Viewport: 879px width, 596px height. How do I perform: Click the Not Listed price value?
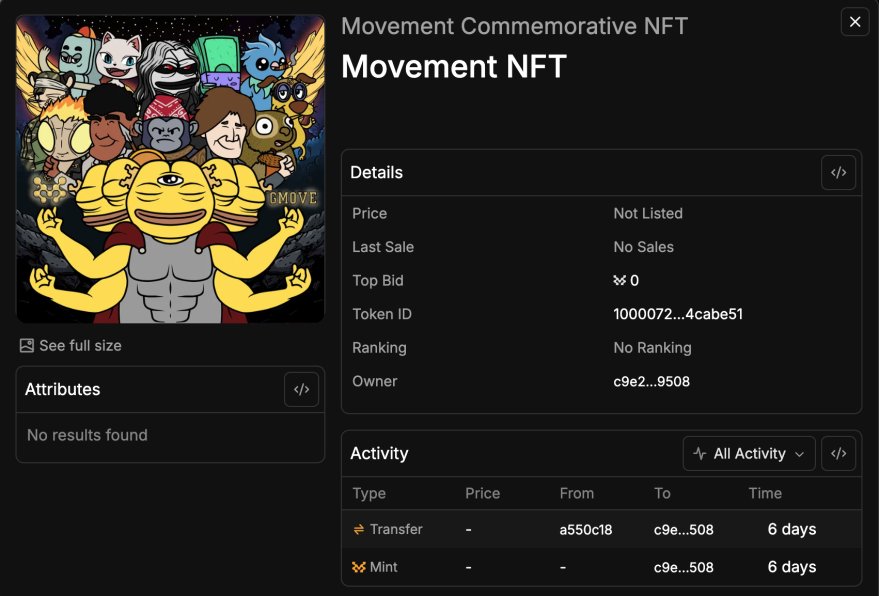[648, 214]
